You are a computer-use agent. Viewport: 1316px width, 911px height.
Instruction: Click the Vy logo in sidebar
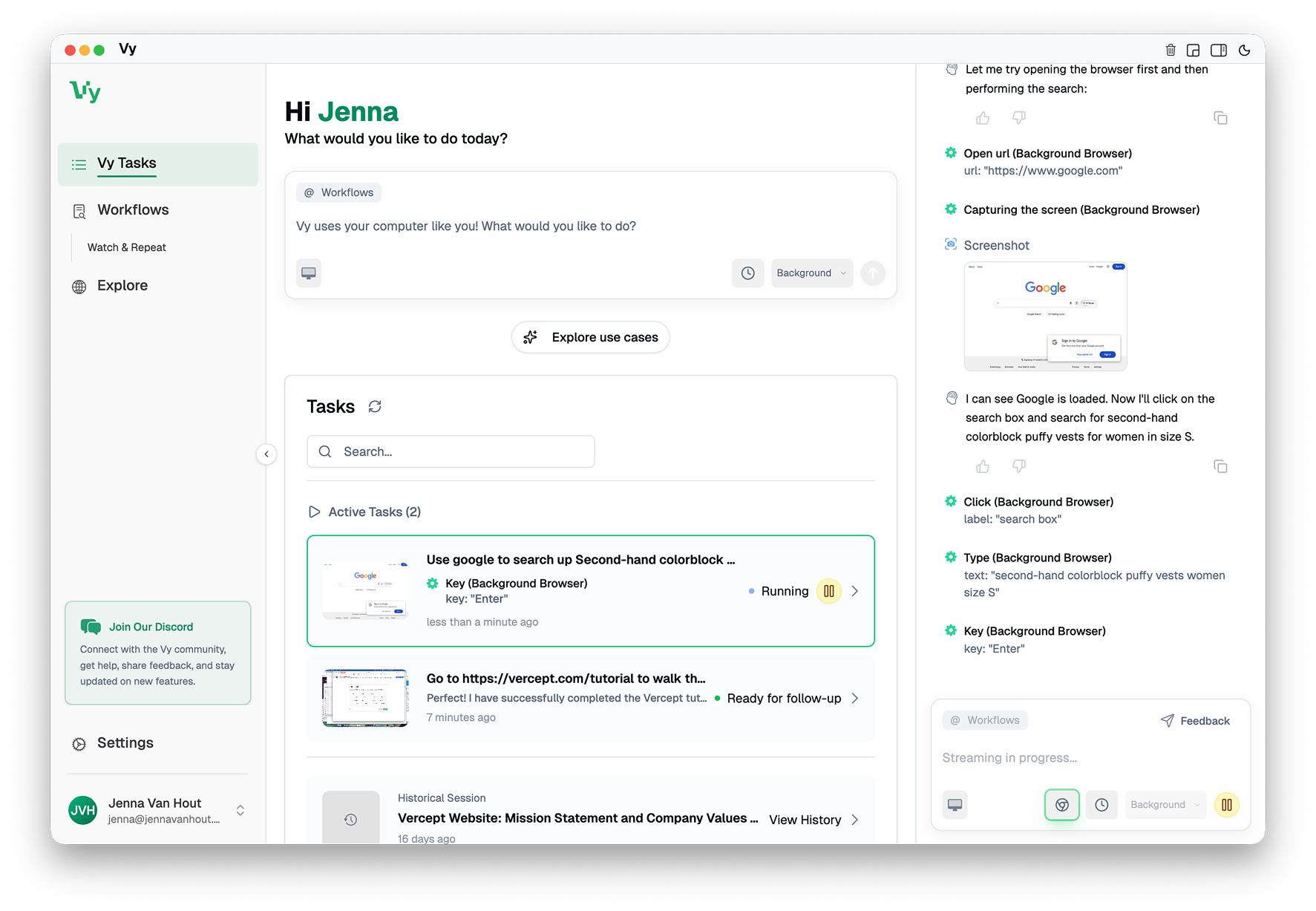pos(85,91)
